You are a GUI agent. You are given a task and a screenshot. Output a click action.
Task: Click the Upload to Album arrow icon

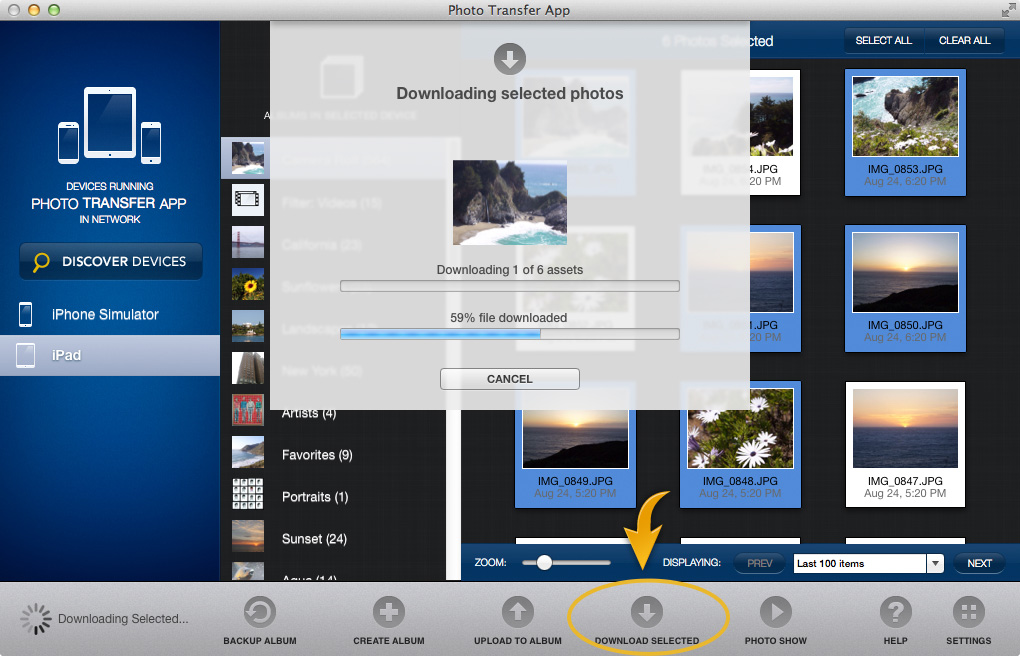[518, 612]
